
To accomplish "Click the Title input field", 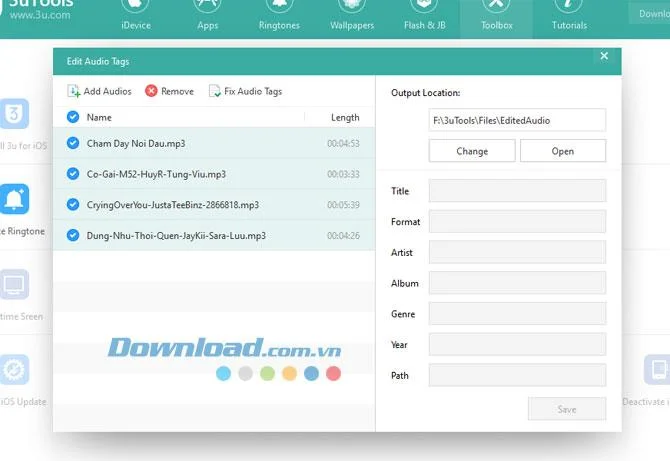I will (517, 191).
